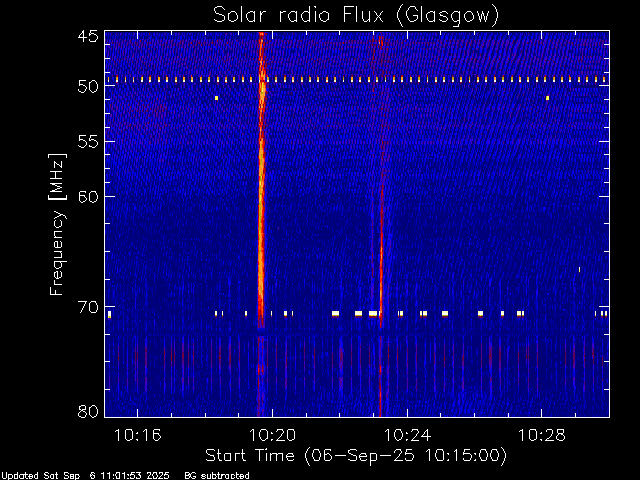The height and width of the screenshot is (480, 640).
Task: Select the BG subtracted footer note
Action: pos(217,476)
